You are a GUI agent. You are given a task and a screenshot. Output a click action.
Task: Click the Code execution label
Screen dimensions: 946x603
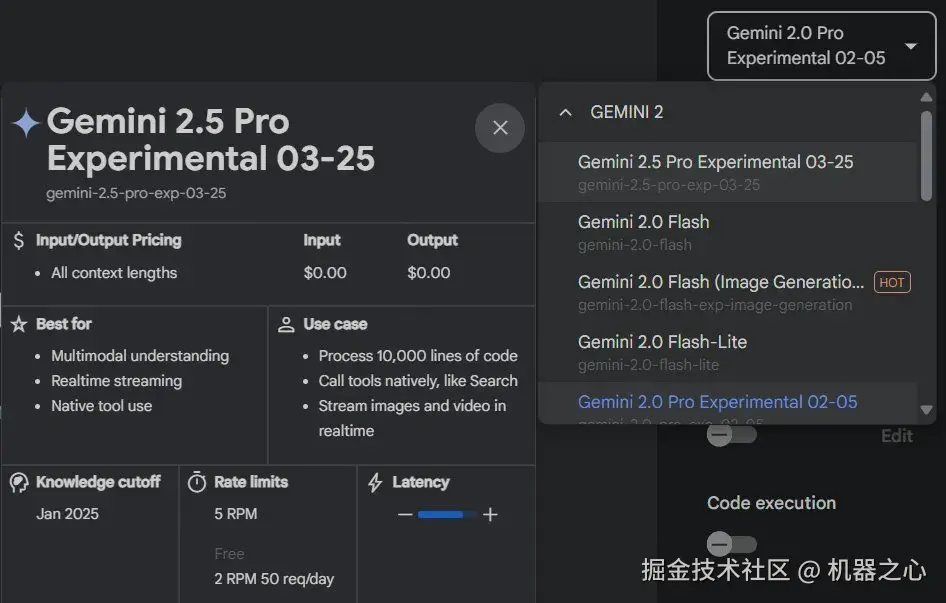(771, 503)
